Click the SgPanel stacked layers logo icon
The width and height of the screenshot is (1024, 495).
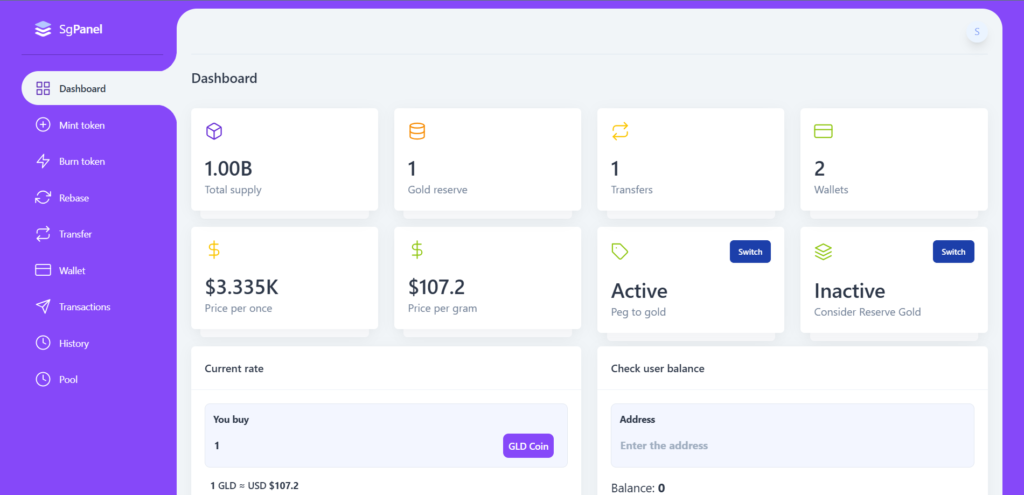(x=43, y=29)
